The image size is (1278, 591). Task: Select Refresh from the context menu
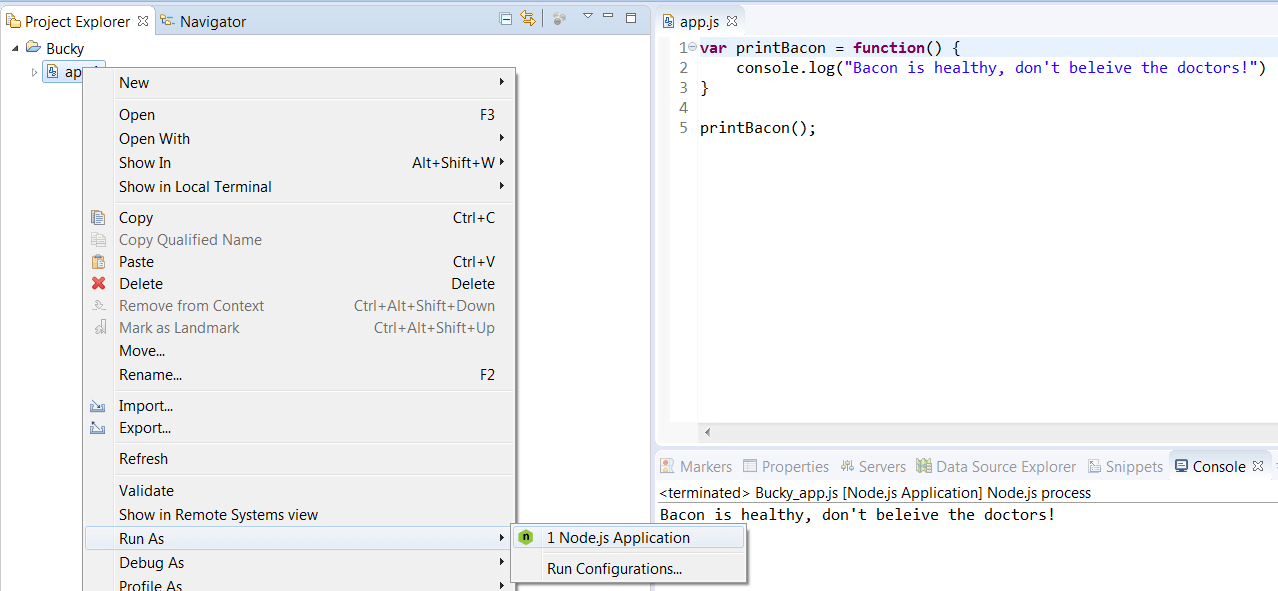click(x=143, y=458)
